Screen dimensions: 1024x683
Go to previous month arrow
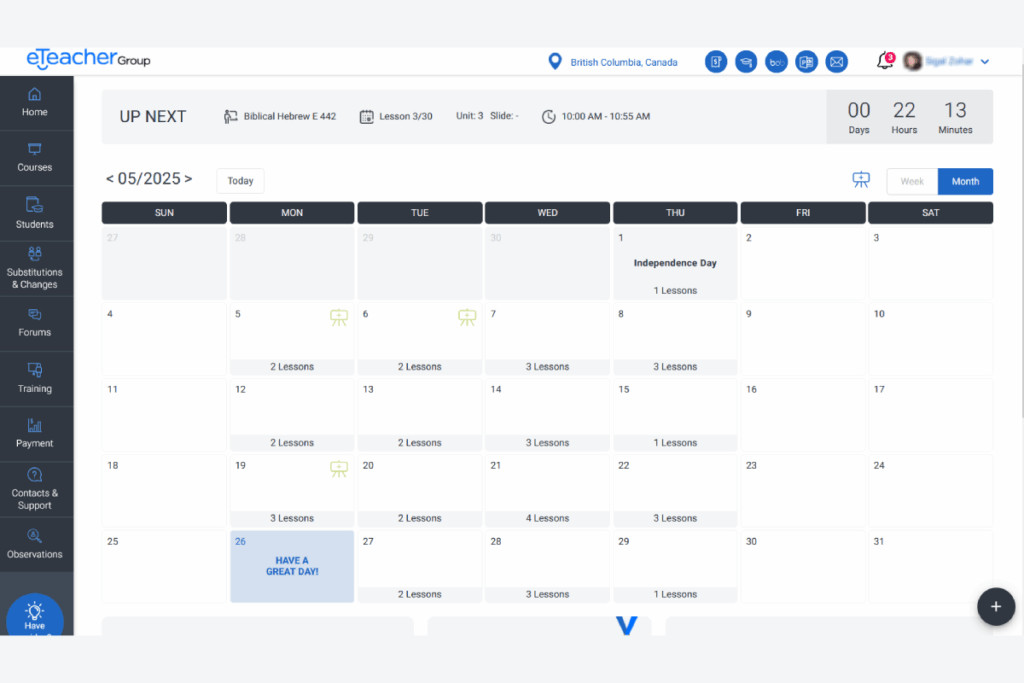pyautogui.click(x=110, y=179)
